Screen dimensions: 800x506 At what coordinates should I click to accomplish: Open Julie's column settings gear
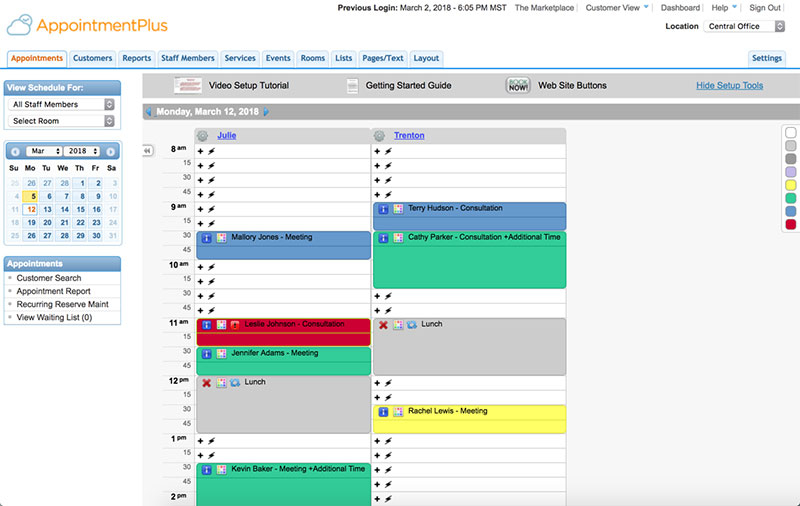point(203,136)
